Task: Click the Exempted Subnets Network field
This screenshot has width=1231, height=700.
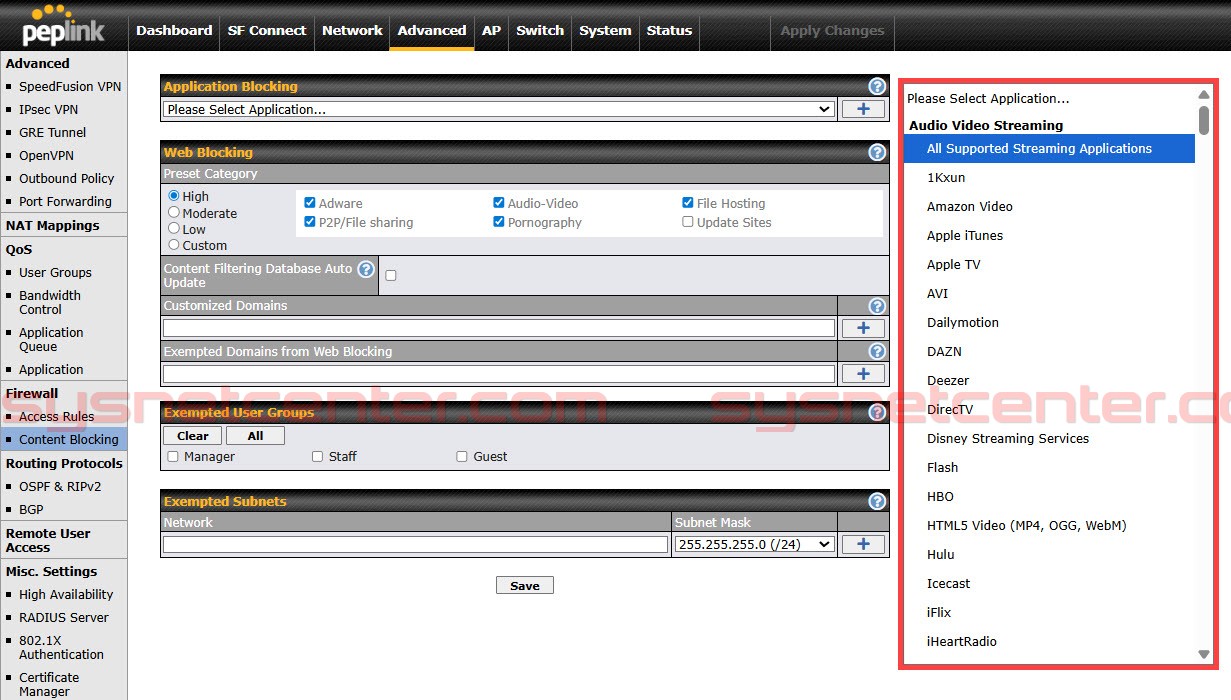Action: (x=415, y=544)
